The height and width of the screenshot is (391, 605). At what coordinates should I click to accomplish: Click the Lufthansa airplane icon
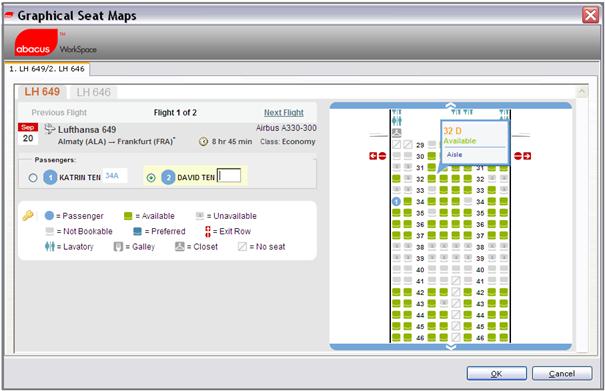49,129
